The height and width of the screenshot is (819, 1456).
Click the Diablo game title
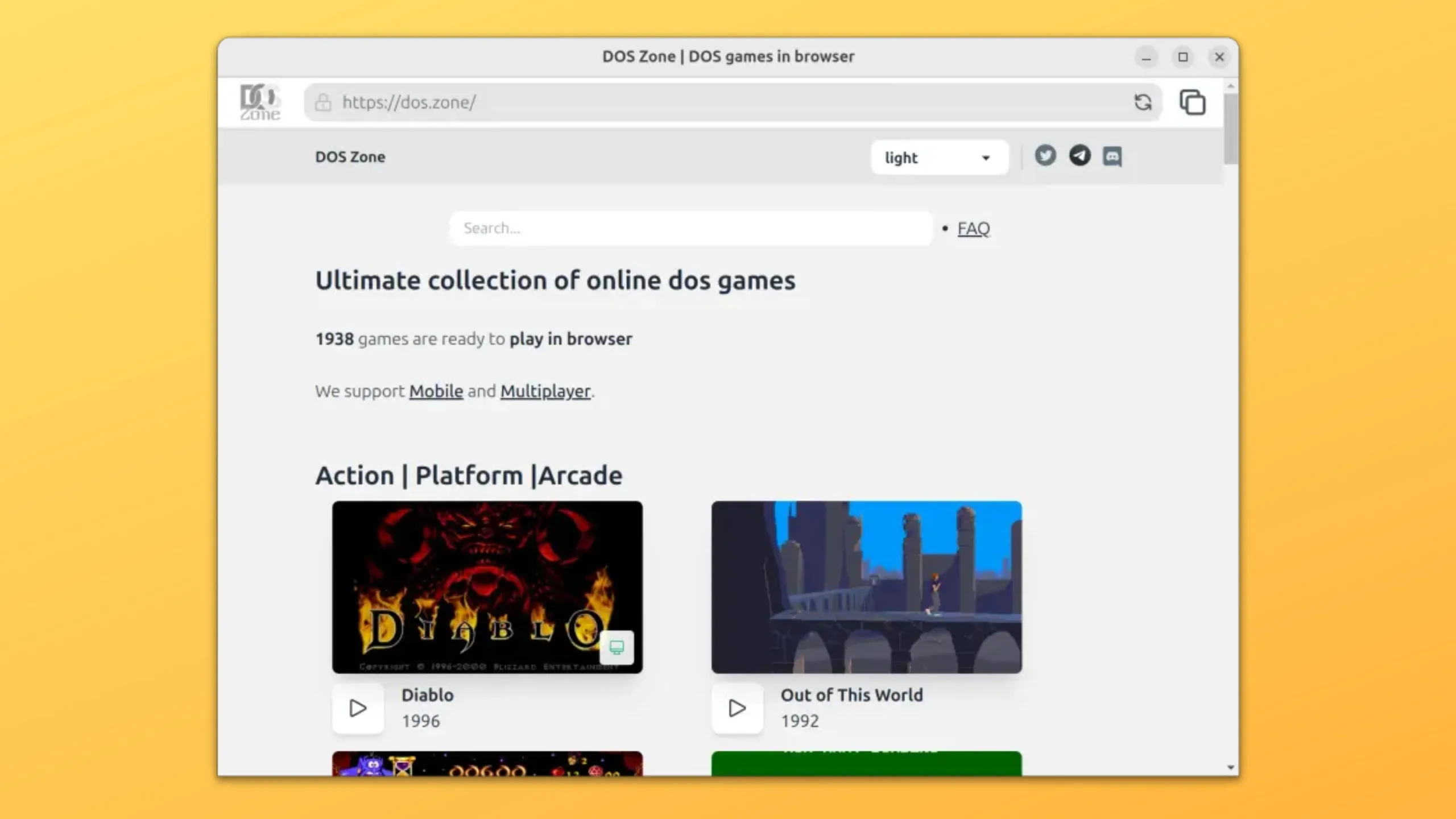click(428, 695)
